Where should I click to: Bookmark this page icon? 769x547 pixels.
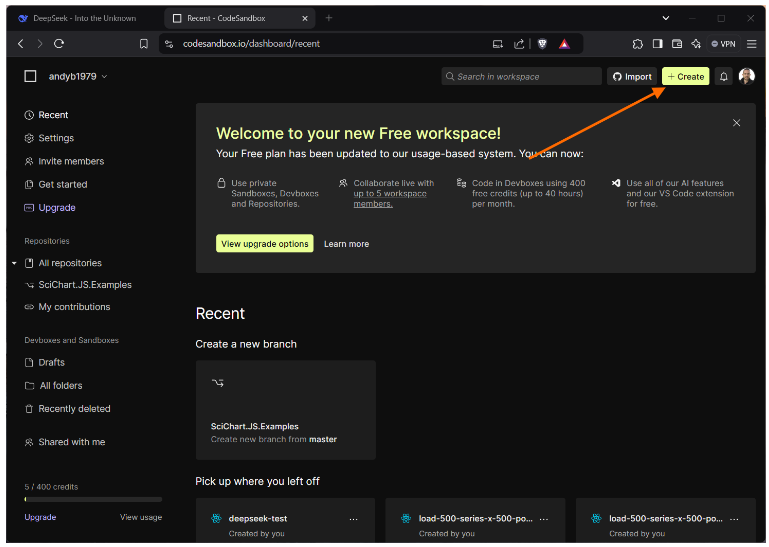point(144,44)
